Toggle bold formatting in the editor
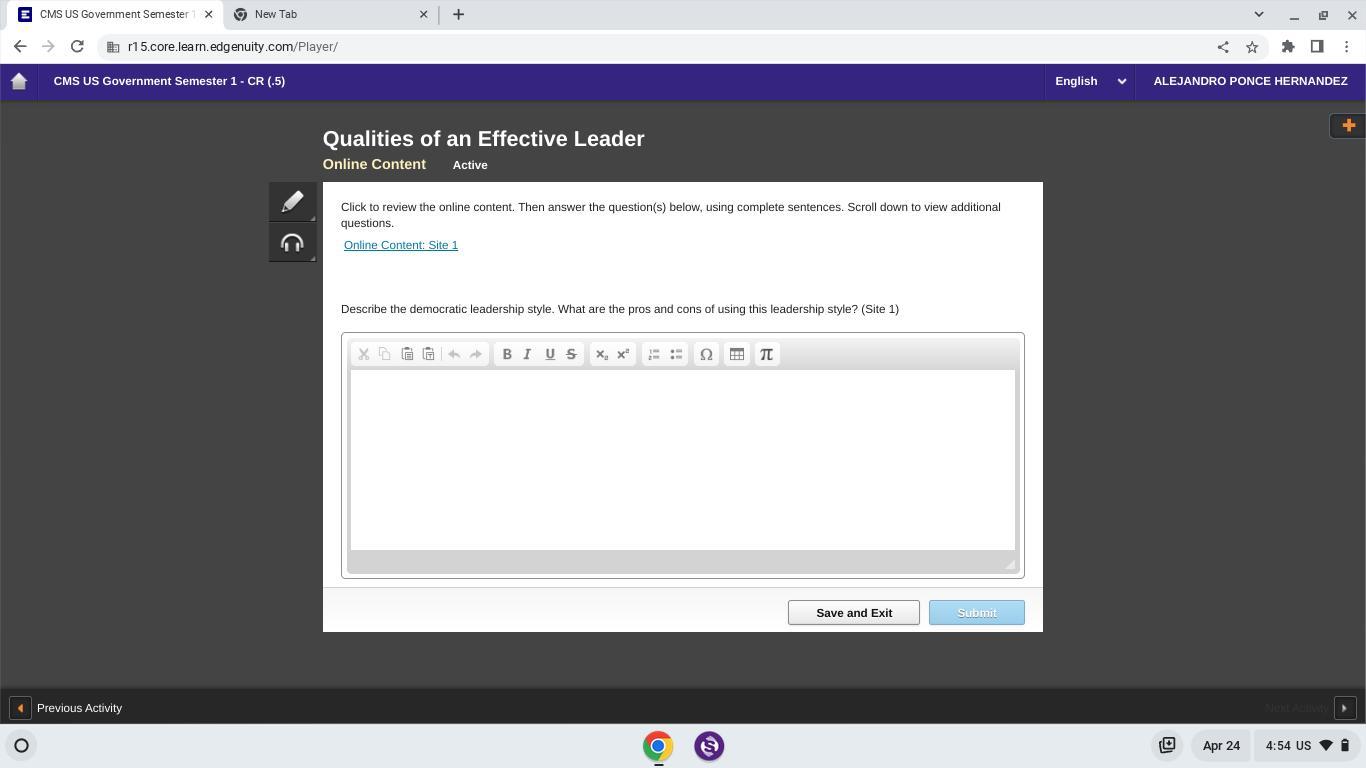The height and width of the screenshot is (768, 1366). click(507, 354)
